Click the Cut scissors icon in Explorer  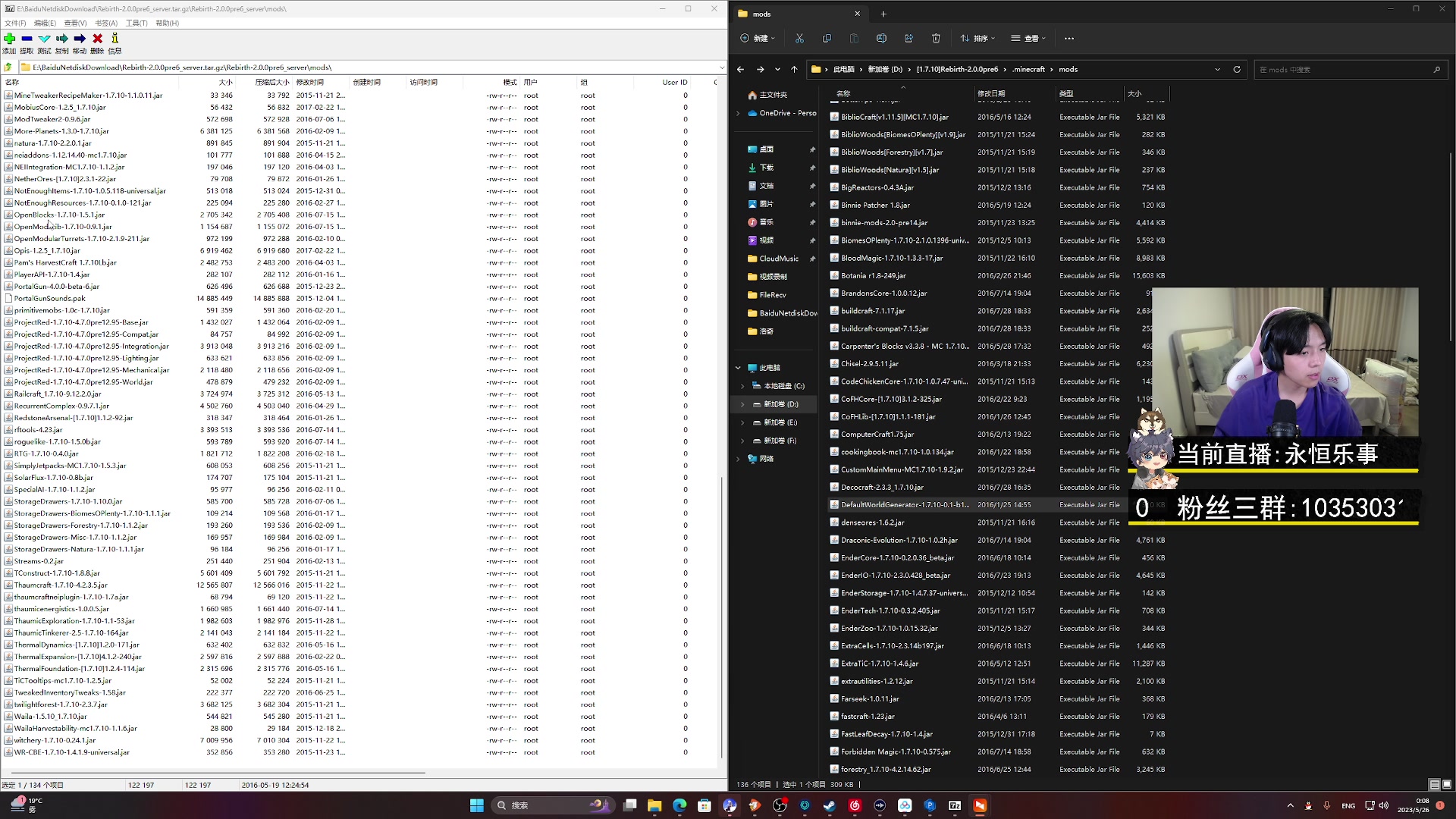coord(799,38)
